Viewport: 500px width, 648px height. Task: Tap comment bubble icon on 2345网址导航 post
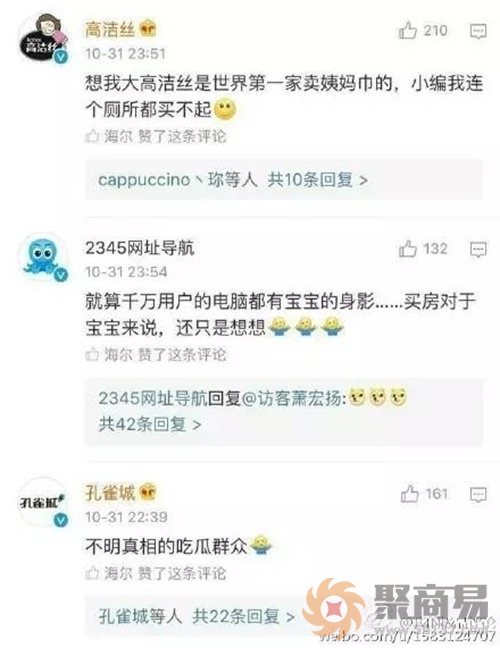[x=478, y=250]
